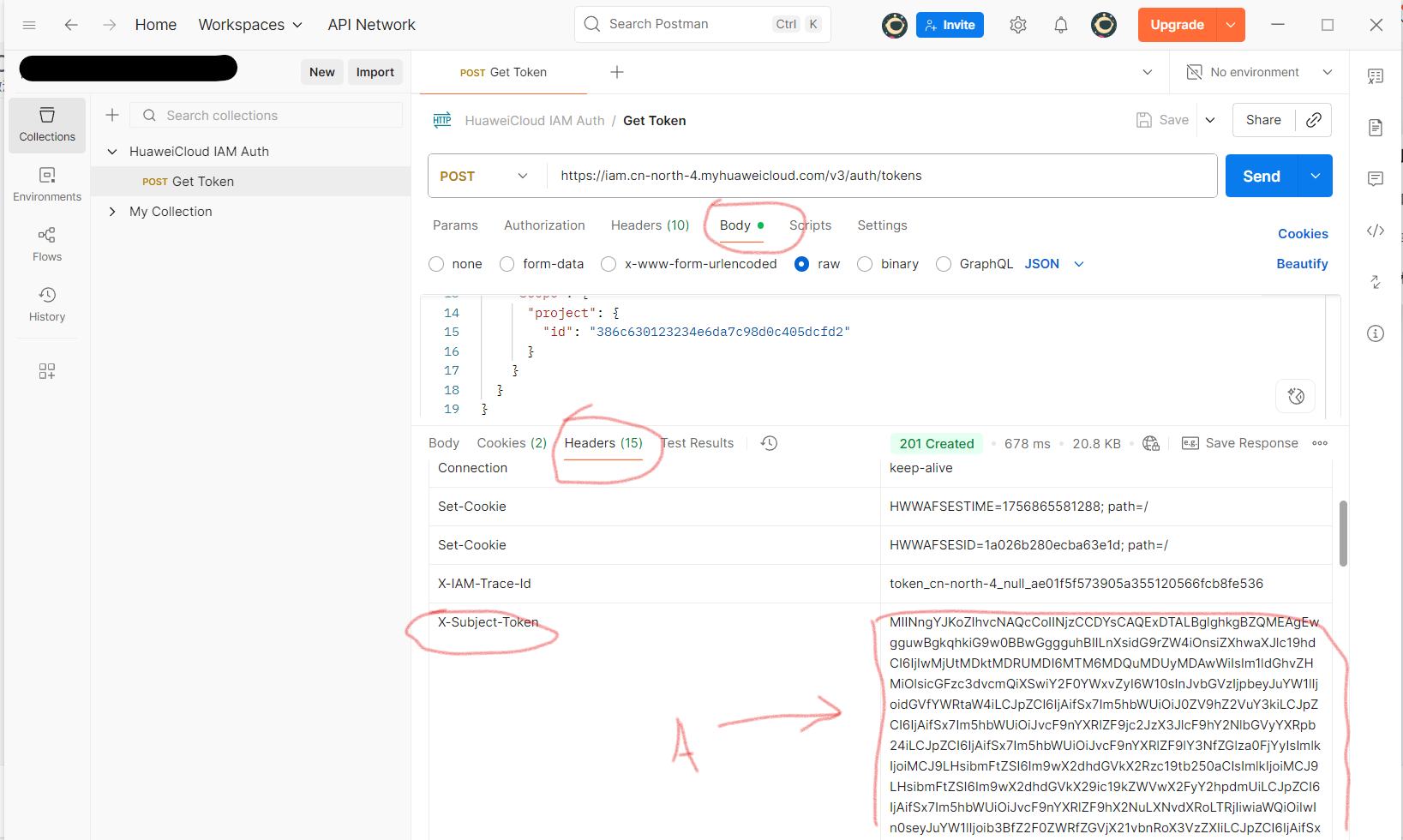1403x840 pixels.
Task: Select the raw body type
Action: 801,264
